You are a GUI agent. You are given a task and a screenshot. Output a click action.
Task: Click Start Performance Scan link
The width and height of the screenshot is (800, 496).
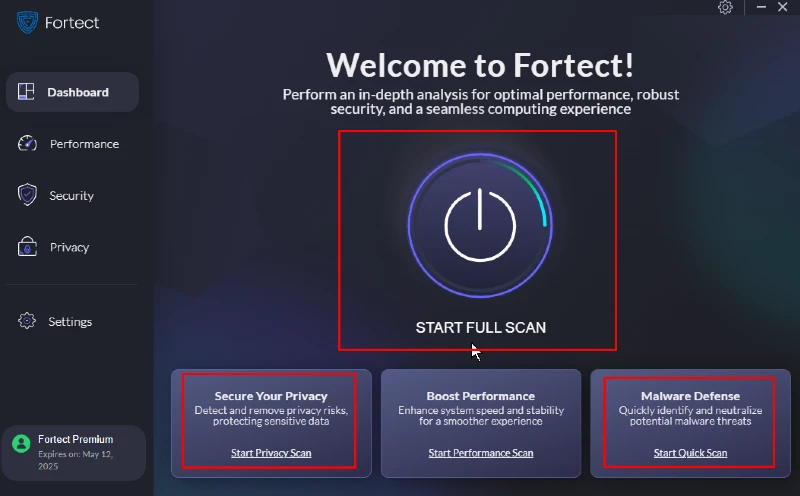(x=481, y=453)
